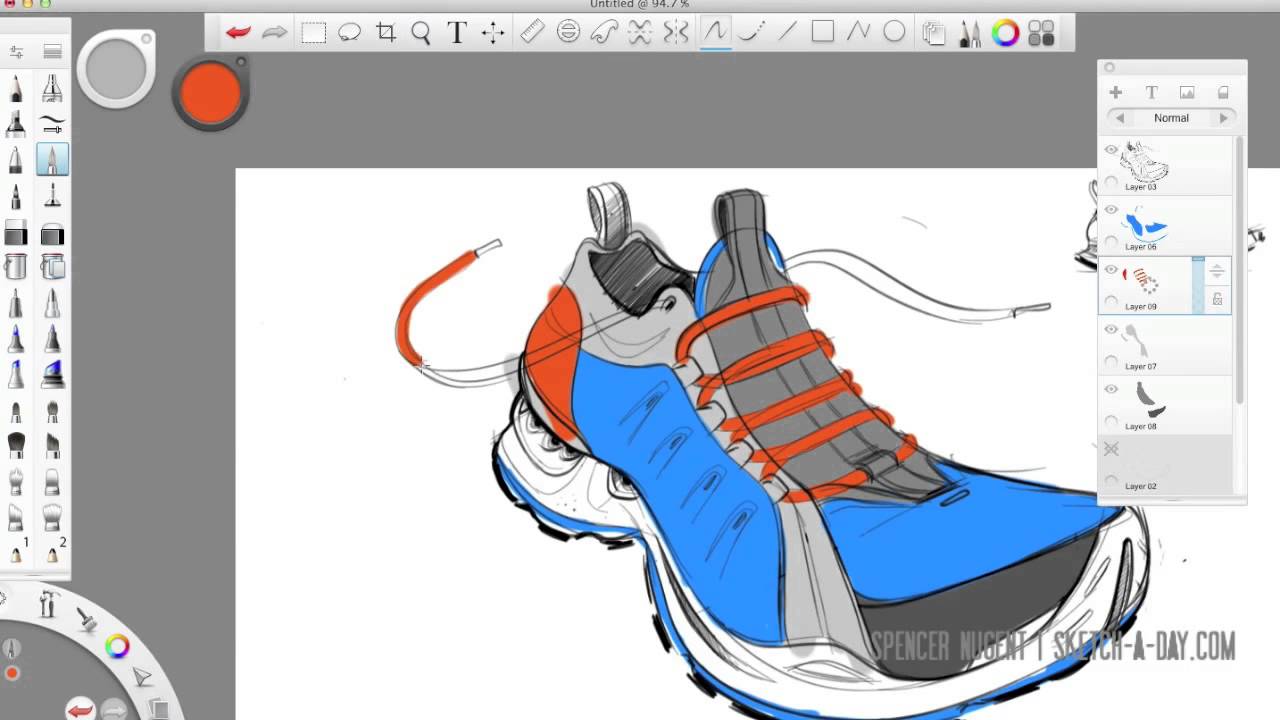Viewport: 1280px width, 720px height.
Task: Select the Crop tool
Action: (x=386, y=32)
